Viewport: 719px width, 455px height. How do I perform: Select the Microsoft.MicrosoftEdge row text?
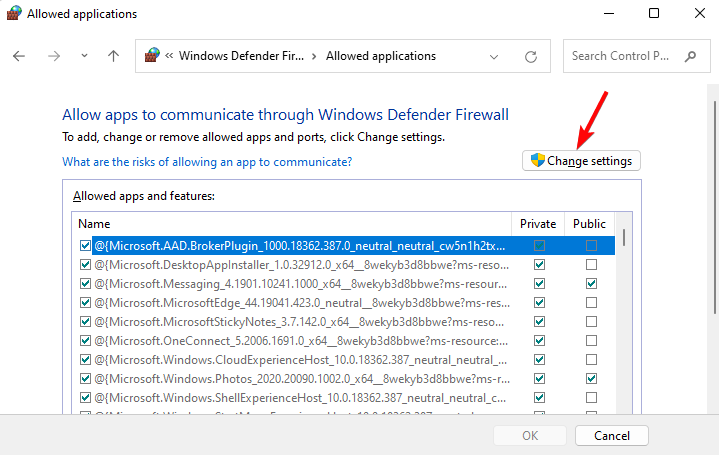tap(302, 303)
